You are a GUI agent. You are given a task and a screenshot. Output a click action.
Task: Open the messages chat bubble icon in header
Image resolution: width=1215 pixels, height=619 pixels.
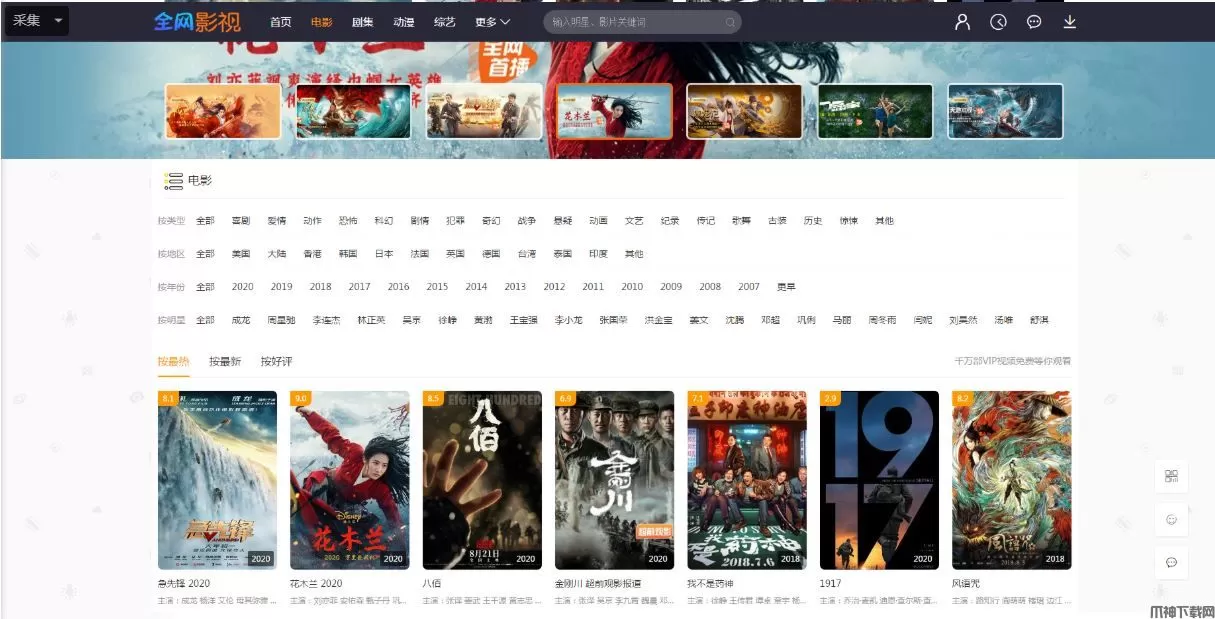(x=1034, y=22)
